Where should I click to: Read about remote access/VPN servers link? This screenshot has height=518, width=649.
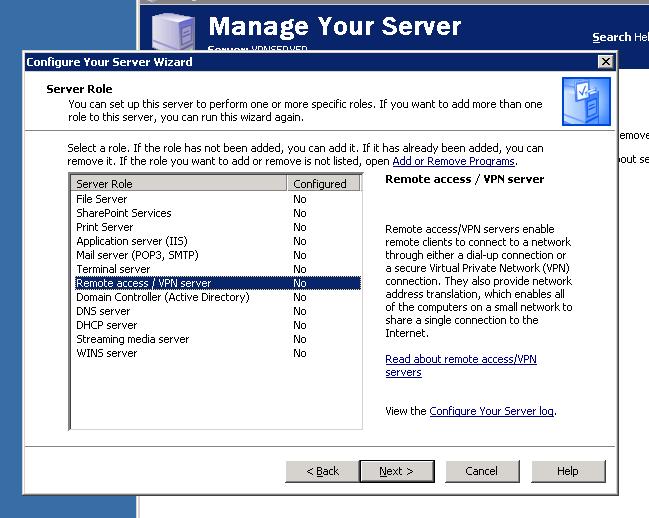[x=461, y=365]
